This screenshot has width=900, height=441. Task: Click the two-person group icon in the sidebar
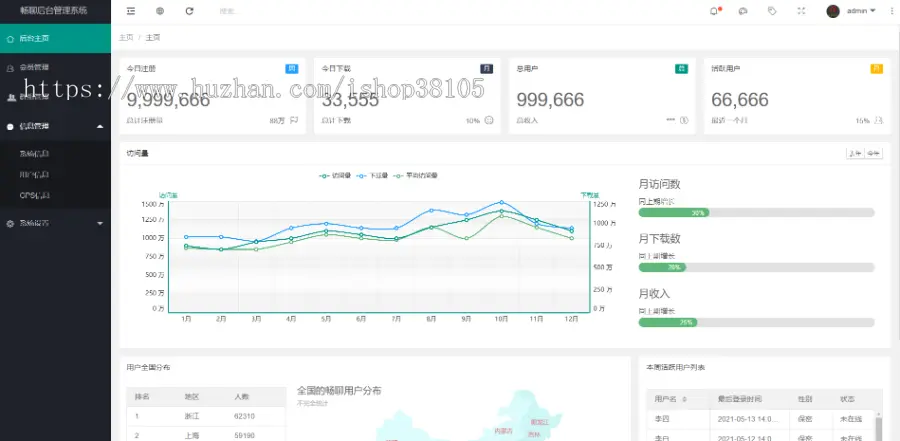point(10,97)
